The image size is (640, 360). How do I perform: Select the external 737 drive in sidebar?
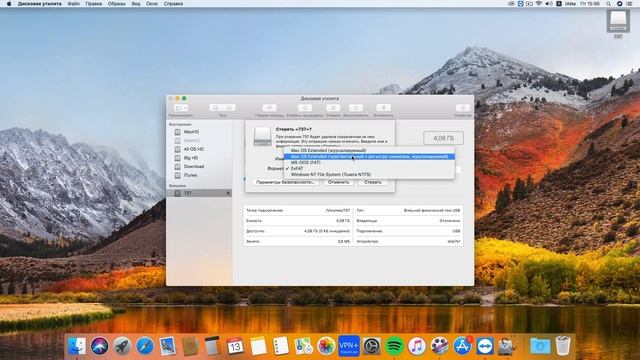pos(199,193)
